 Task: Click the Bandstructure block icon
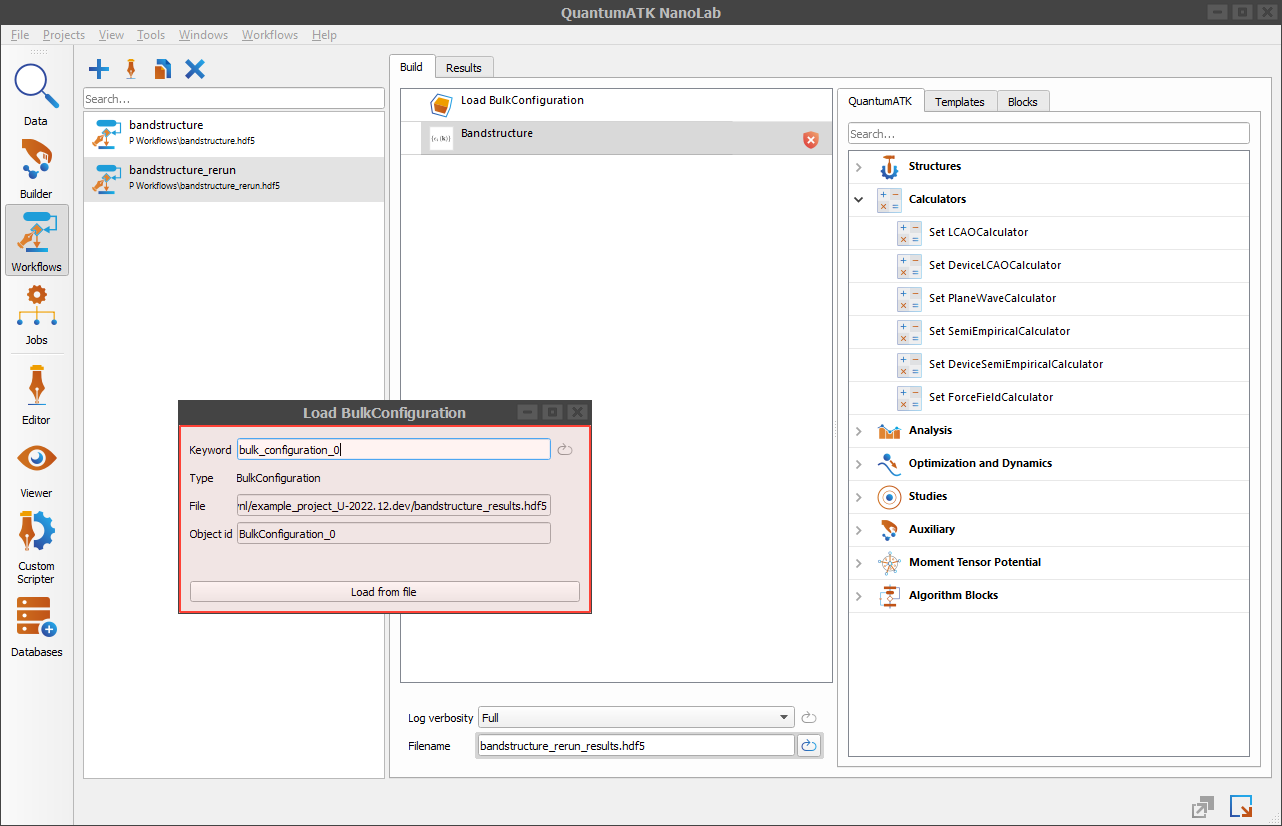[x=441, y=138]
